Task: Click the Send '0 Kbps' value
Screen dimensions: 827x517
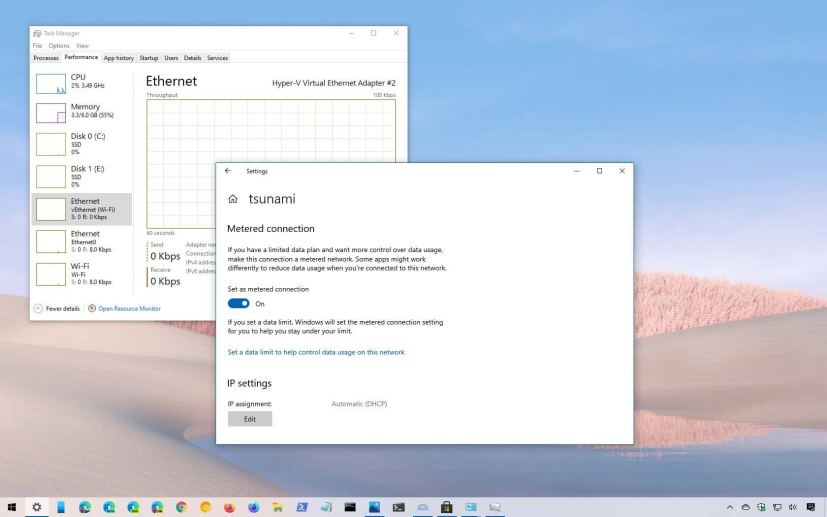Action: pyautogui.click(x=165, y=256)
